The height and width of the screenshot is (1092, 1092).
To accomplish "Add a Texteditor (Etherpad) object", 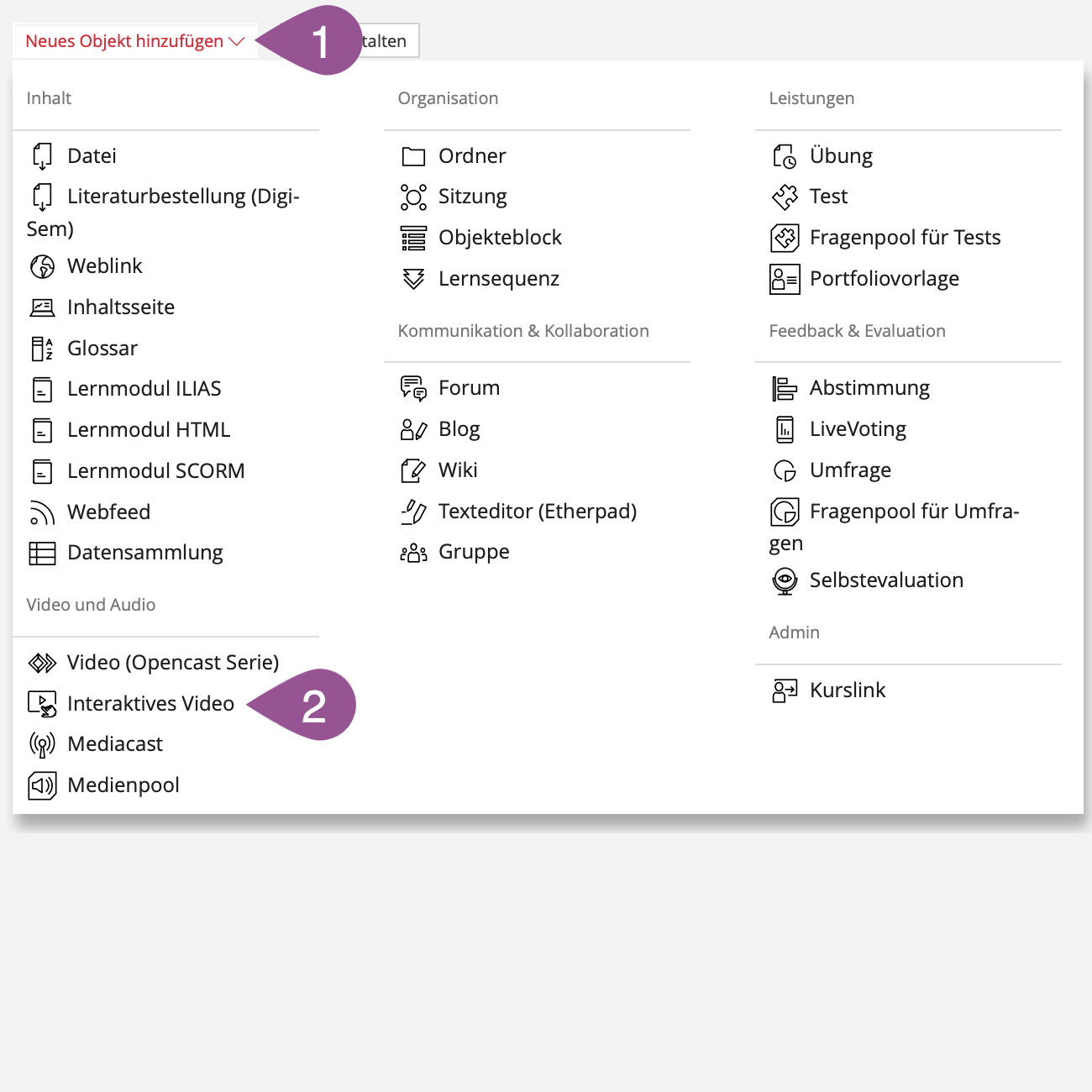I will tap(537, 512).
